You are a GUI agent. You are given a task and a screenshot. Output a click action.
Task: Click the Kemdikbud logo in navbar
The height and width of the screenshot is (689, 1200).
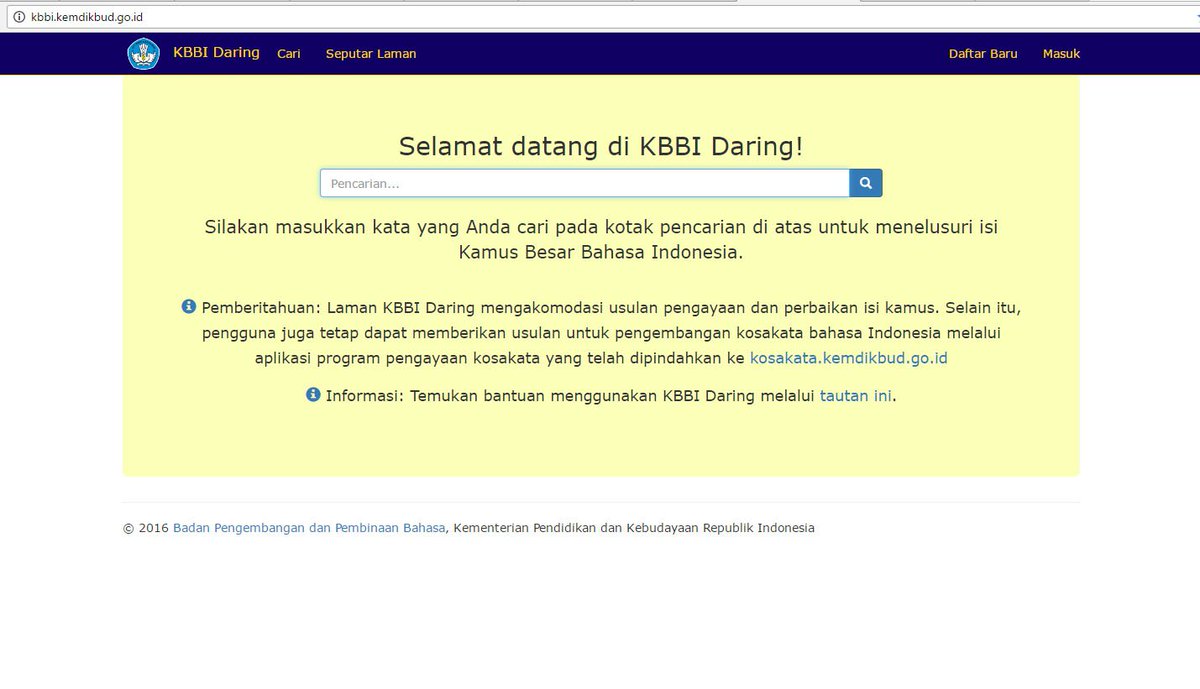[143, 54]
